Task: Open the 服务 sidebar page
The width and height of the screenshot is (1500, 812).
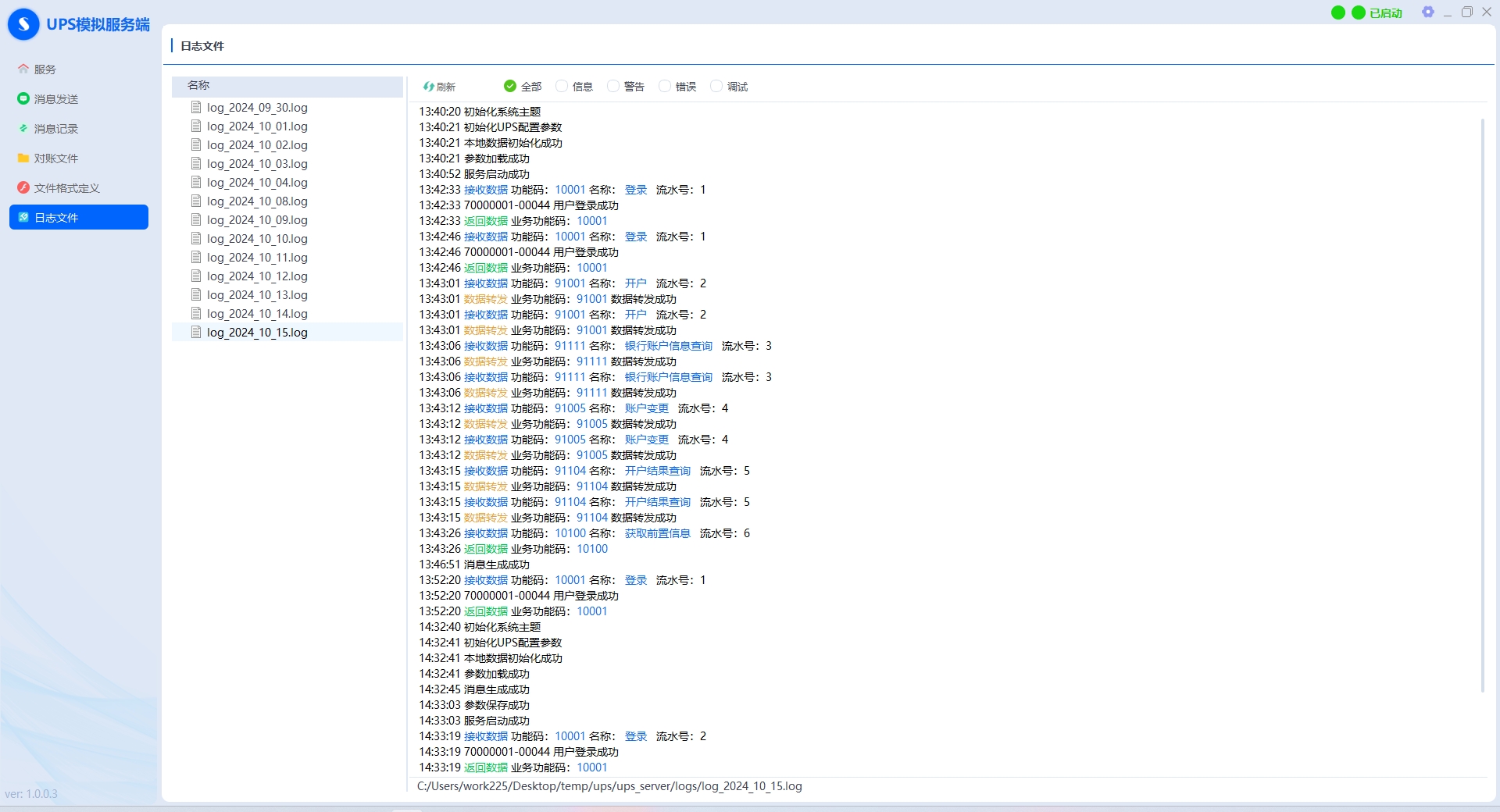Action: (78, 69)
